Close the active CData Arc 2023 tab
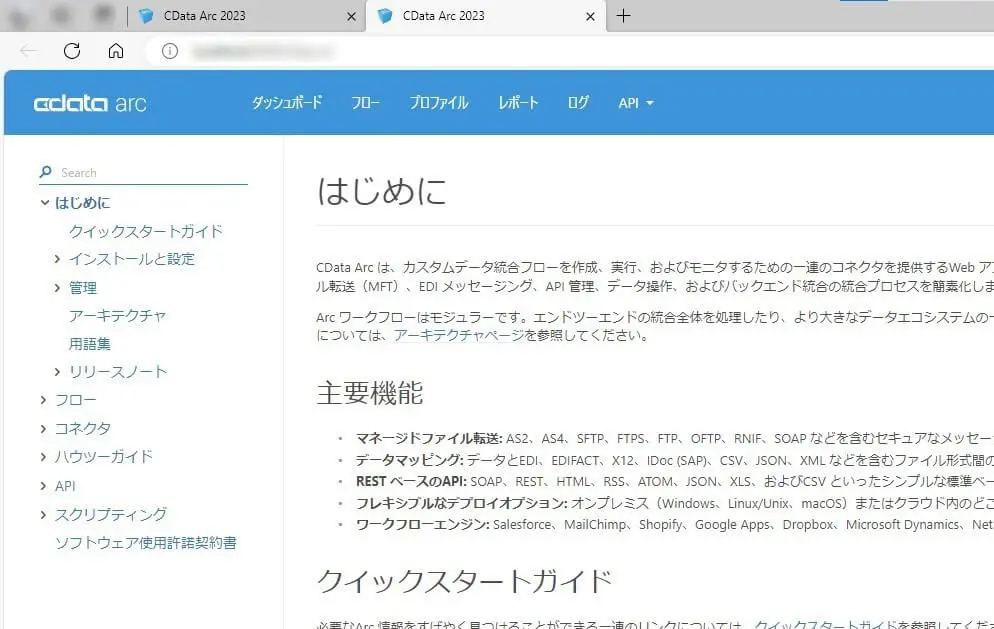 (590, 16)
